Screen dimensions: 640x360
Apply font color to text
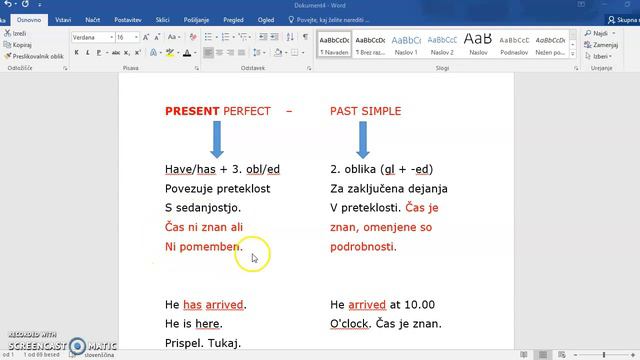pos(187,53)
